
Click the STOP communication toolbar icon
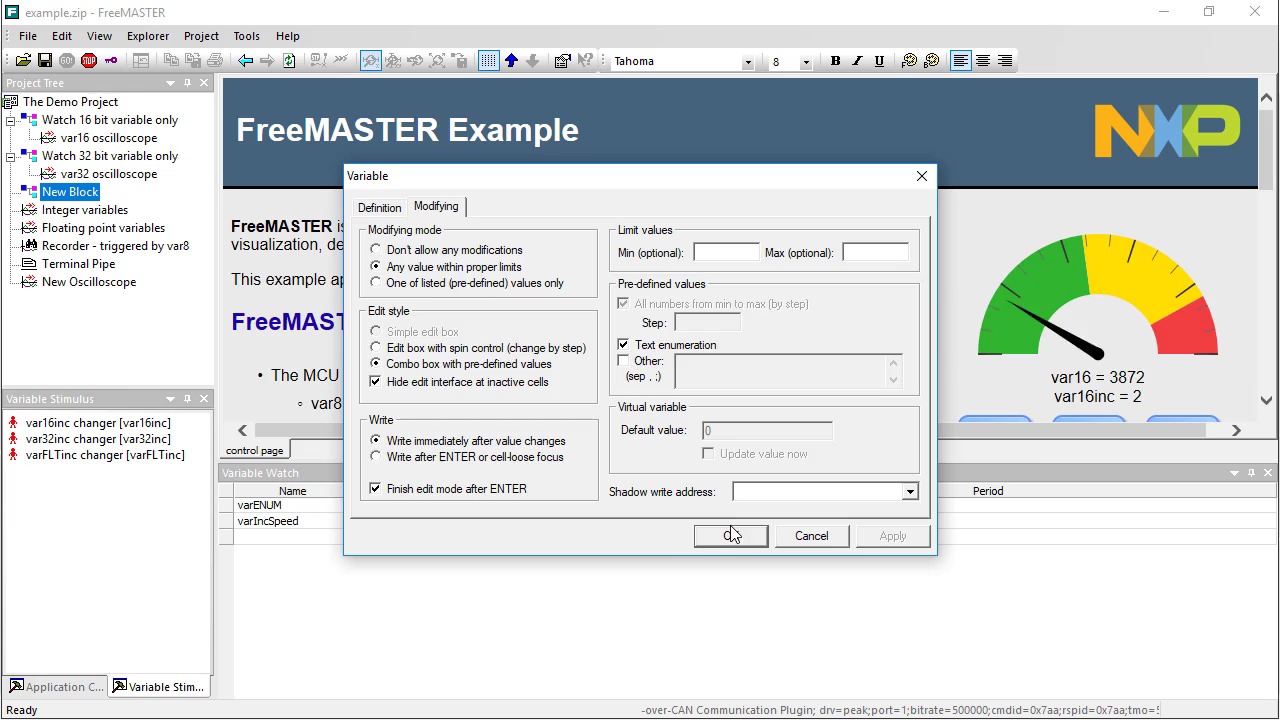click(88, 60)
